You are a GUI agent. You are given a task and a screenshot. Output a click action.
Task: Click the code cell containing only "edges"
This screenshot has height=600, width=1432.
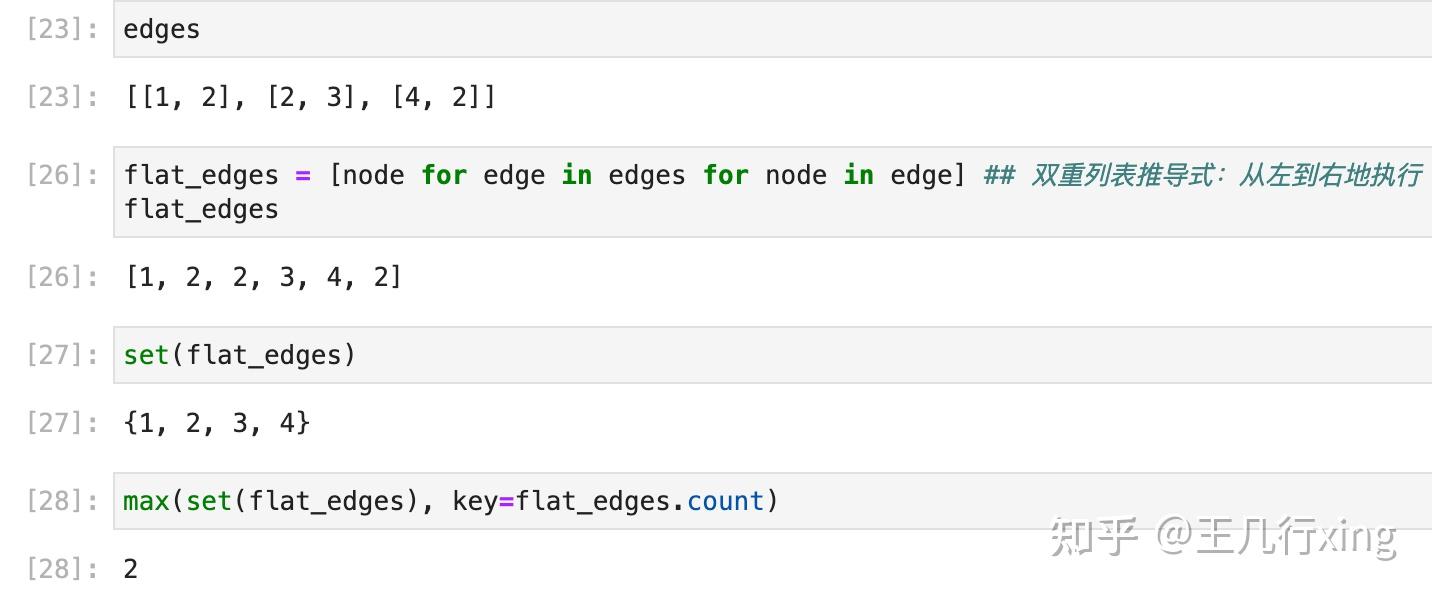tap(700, 30)
